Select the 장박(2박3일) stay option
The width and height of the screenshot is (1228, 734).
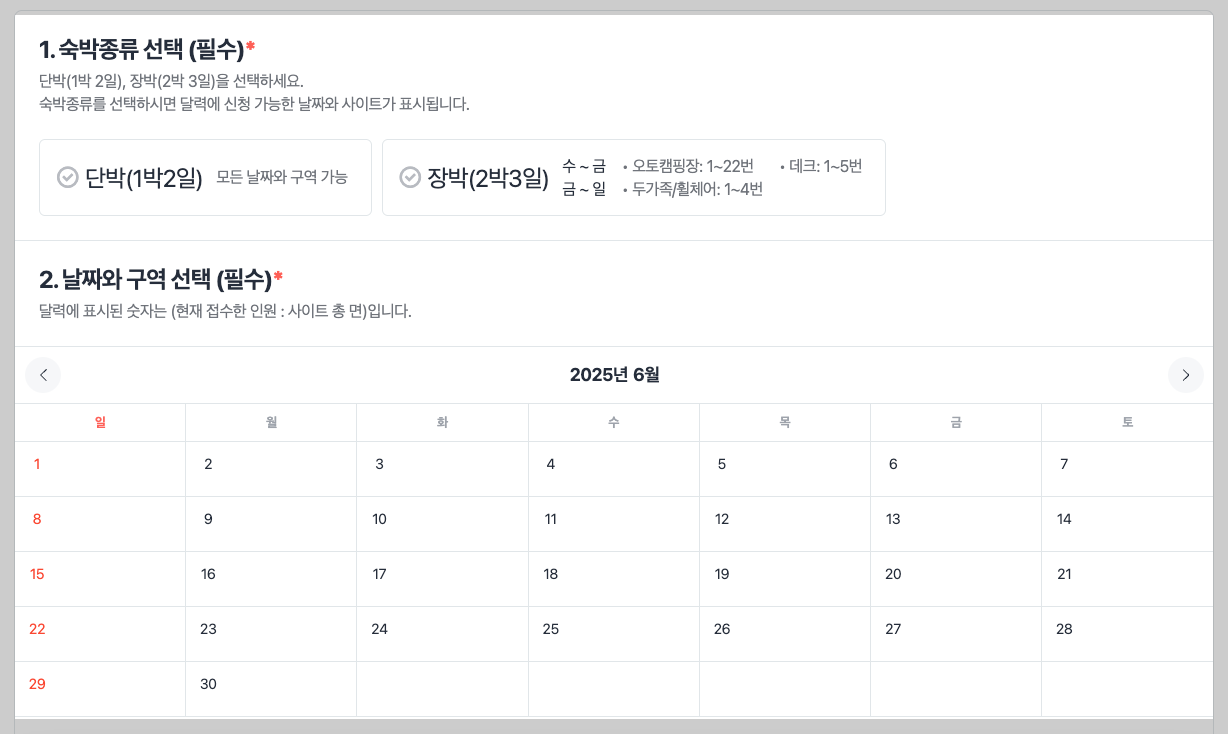click(634, 177)
